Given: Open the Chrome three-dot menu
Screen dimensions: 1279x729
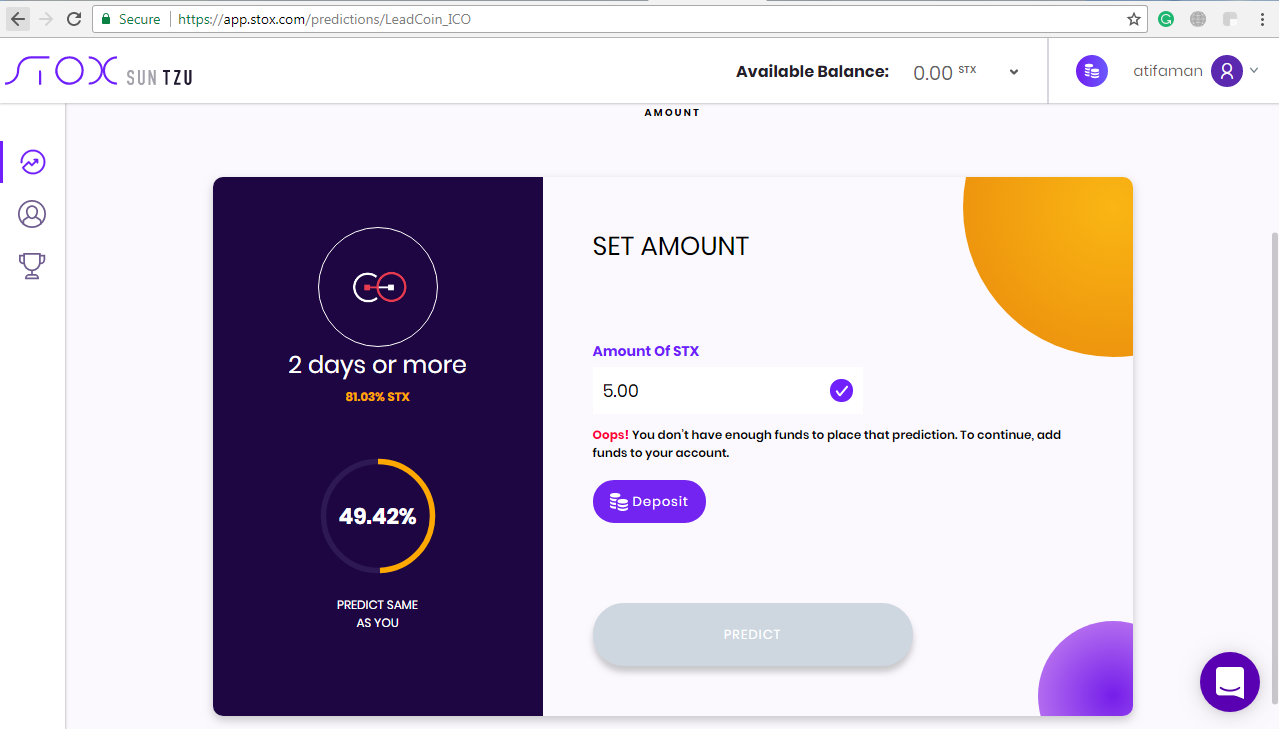Looking at the screenshot, I should tap(1262, 19).
